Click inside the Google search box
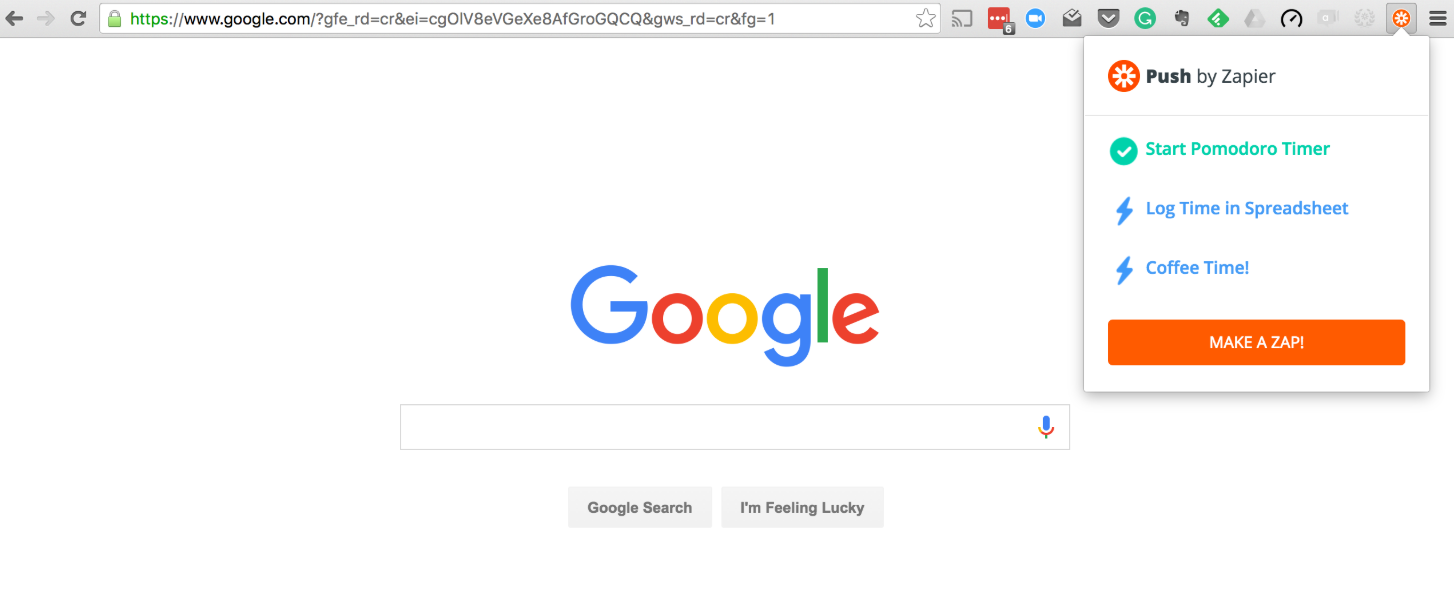 [716, 427]
